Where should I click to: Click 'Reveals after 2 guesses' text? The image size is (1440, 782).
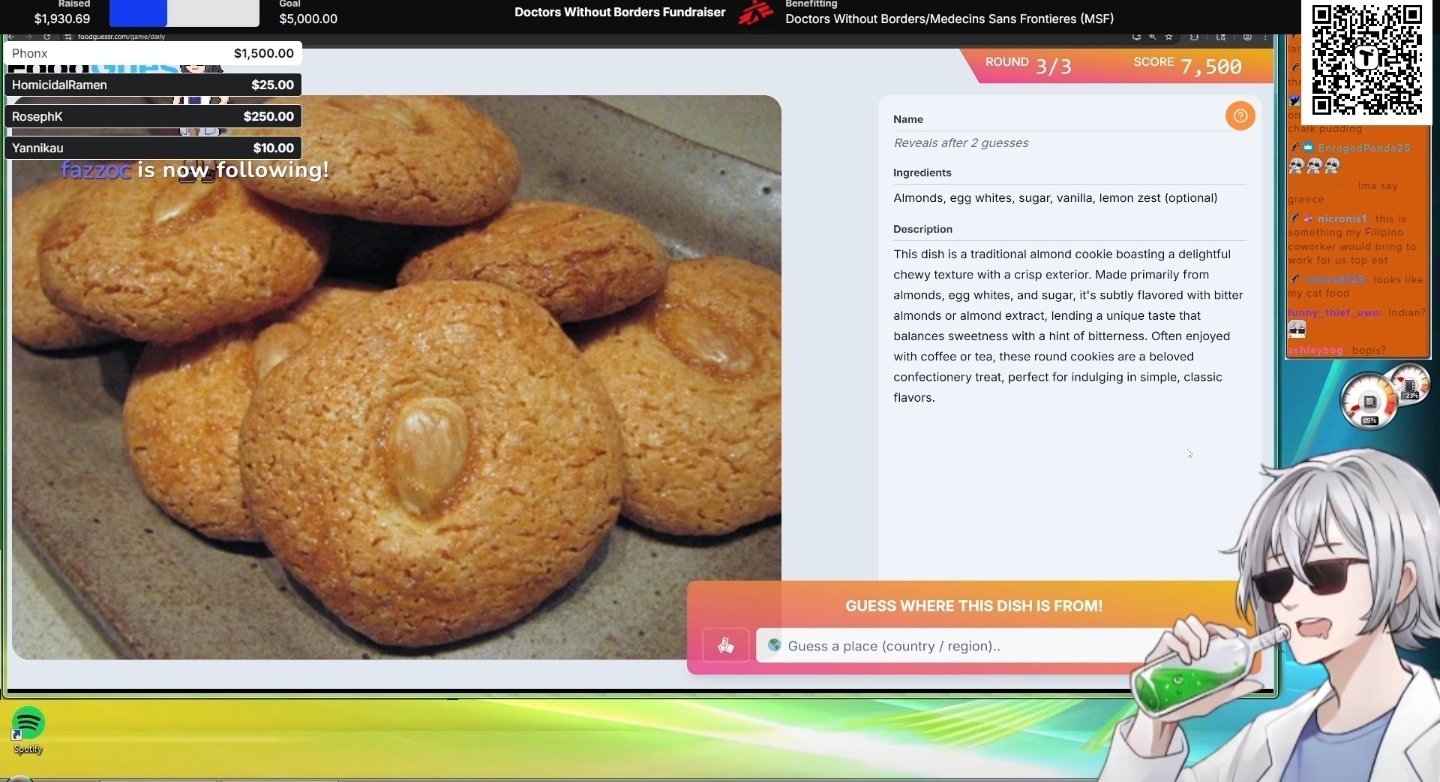(x=961, y=143)
